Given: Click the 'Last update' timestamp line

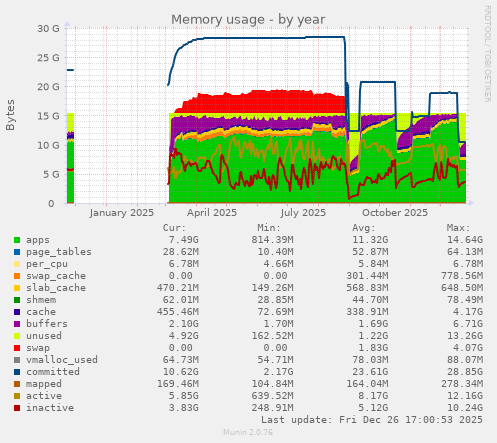Looking at the screenshot, I should (372, 420).
